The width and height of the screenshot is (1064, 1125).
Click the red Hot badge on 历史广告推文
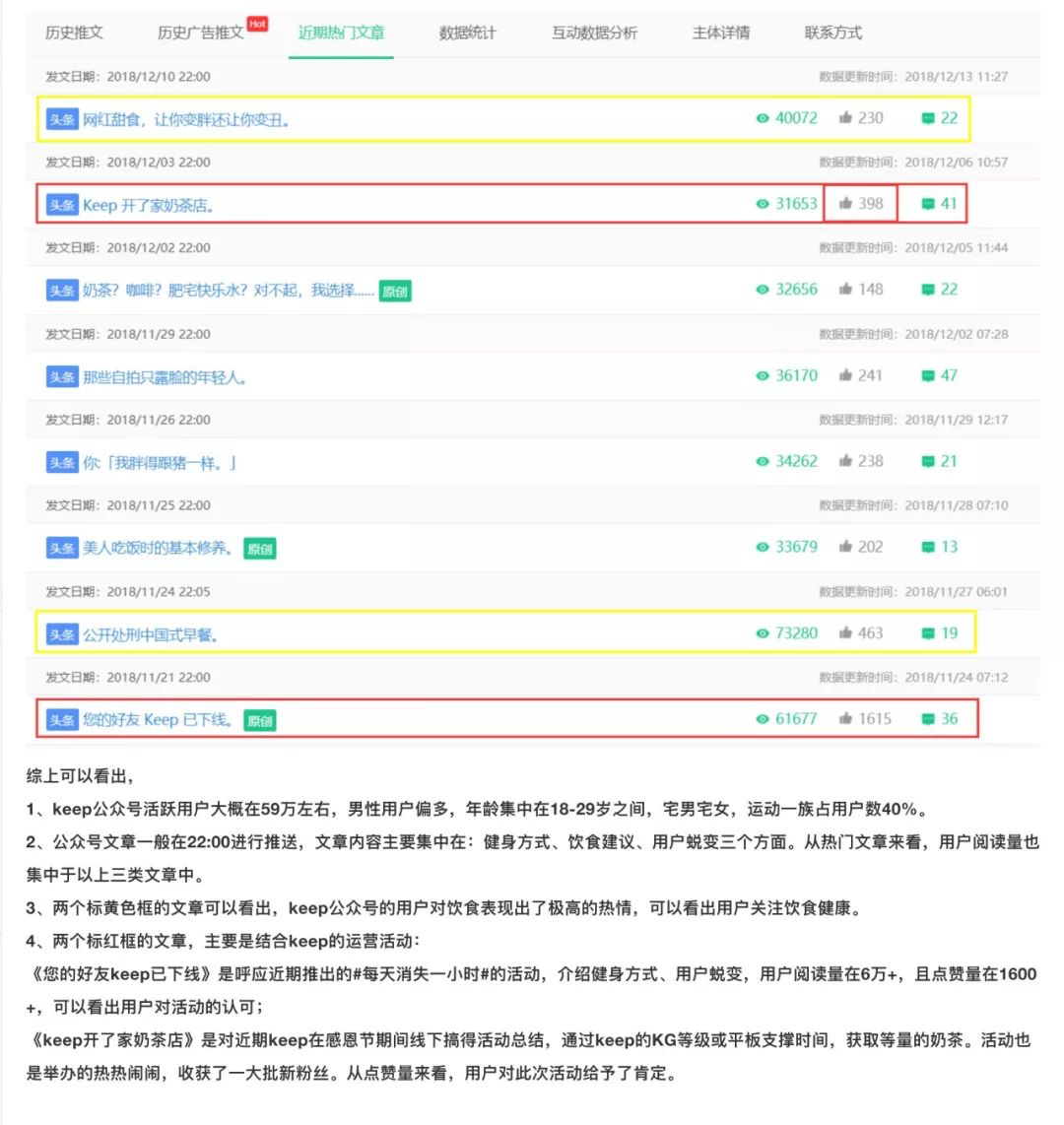257,24
